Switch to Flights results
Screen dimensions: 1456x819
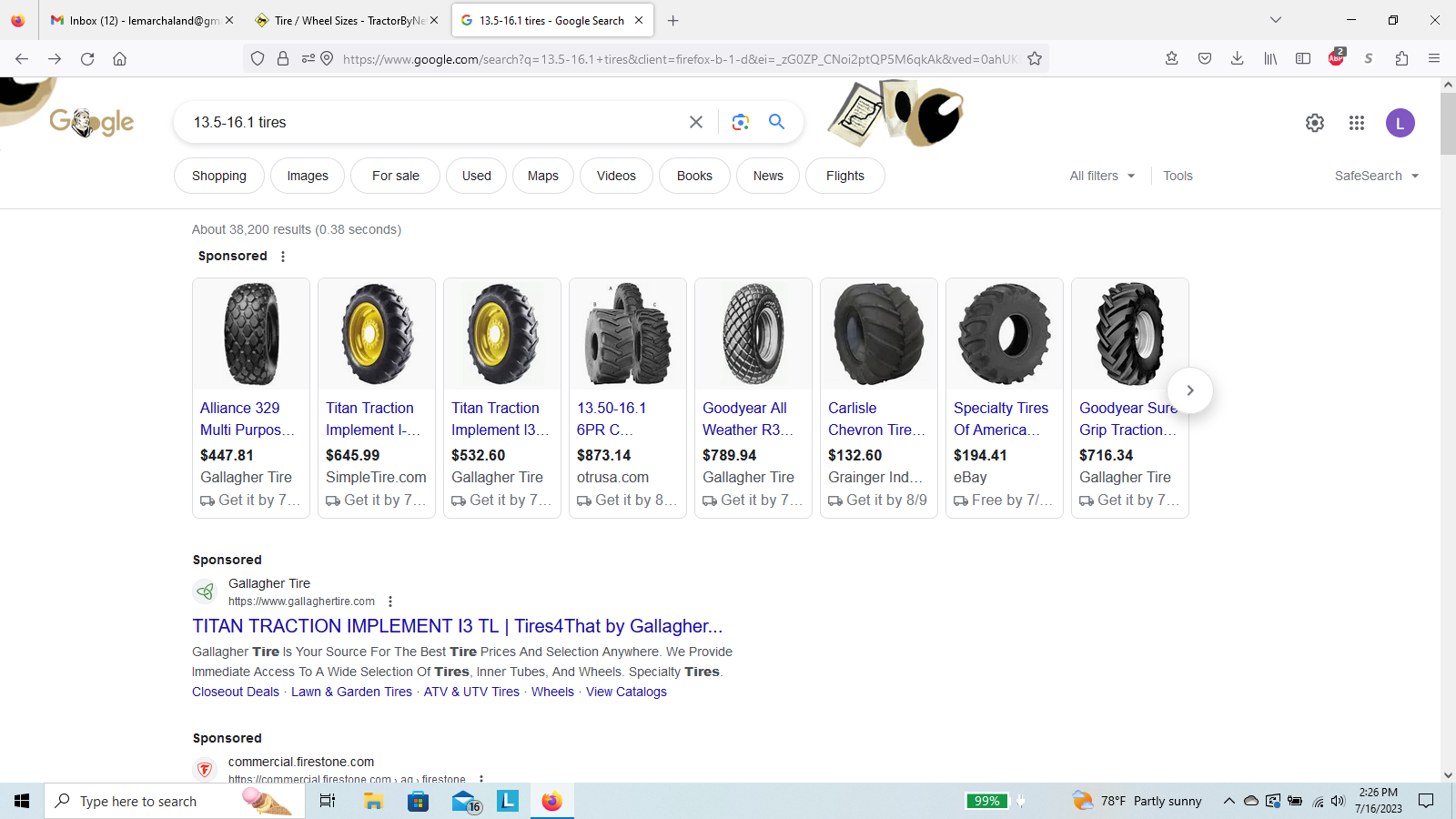click(845, 176)
